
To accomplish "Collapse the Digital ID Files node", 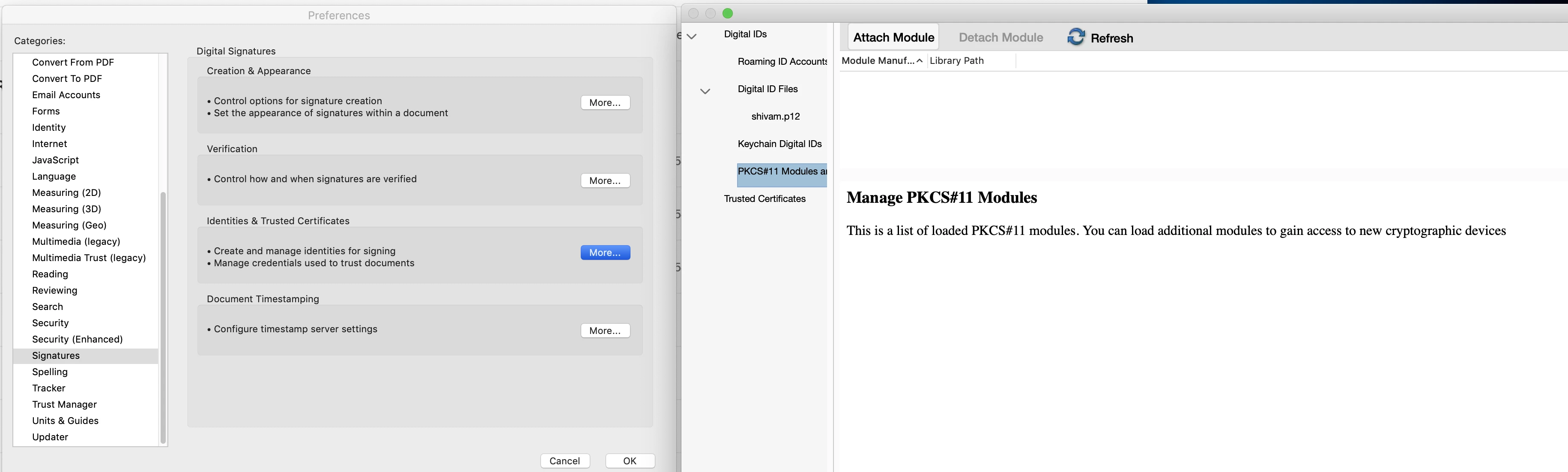I will click(x=705, y=91).
